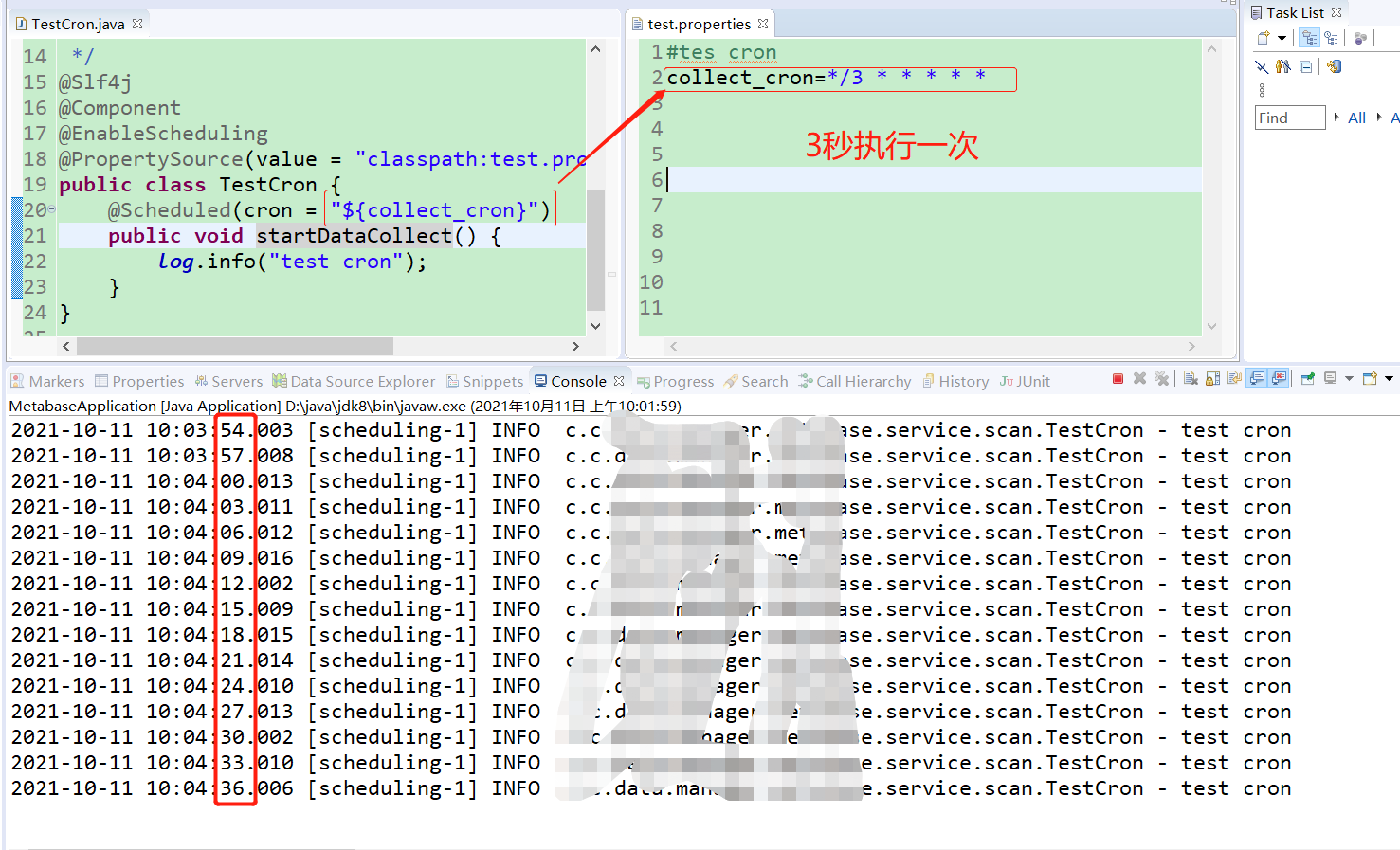Open the Search view tab
Viewport: 1400px width, 850px height.
[755, 381]
